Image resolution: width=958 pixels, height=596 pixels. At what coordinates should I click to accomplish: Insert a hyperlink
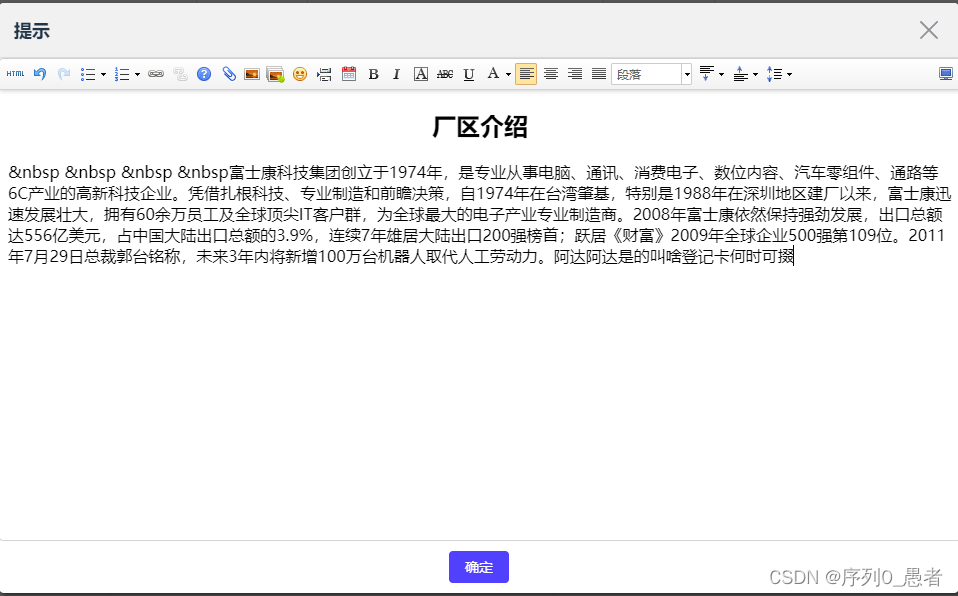pyautogui.click(x=155, y=73)
